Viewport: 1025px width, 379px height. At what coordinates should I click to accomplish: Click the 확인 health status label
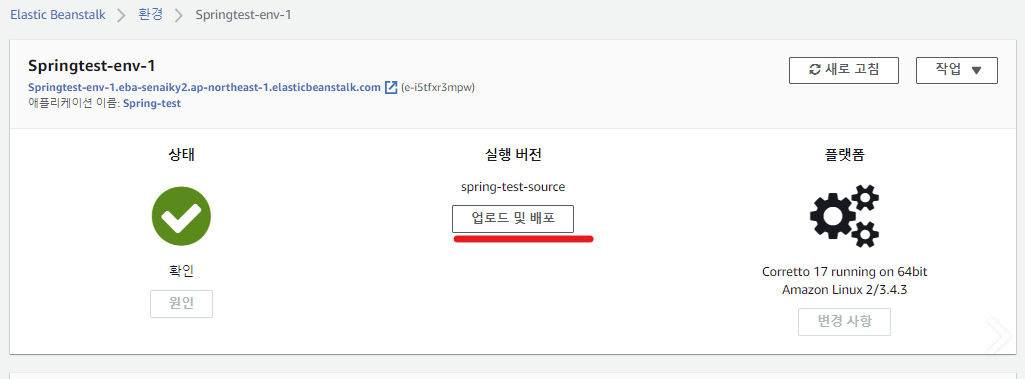[181, 271]
